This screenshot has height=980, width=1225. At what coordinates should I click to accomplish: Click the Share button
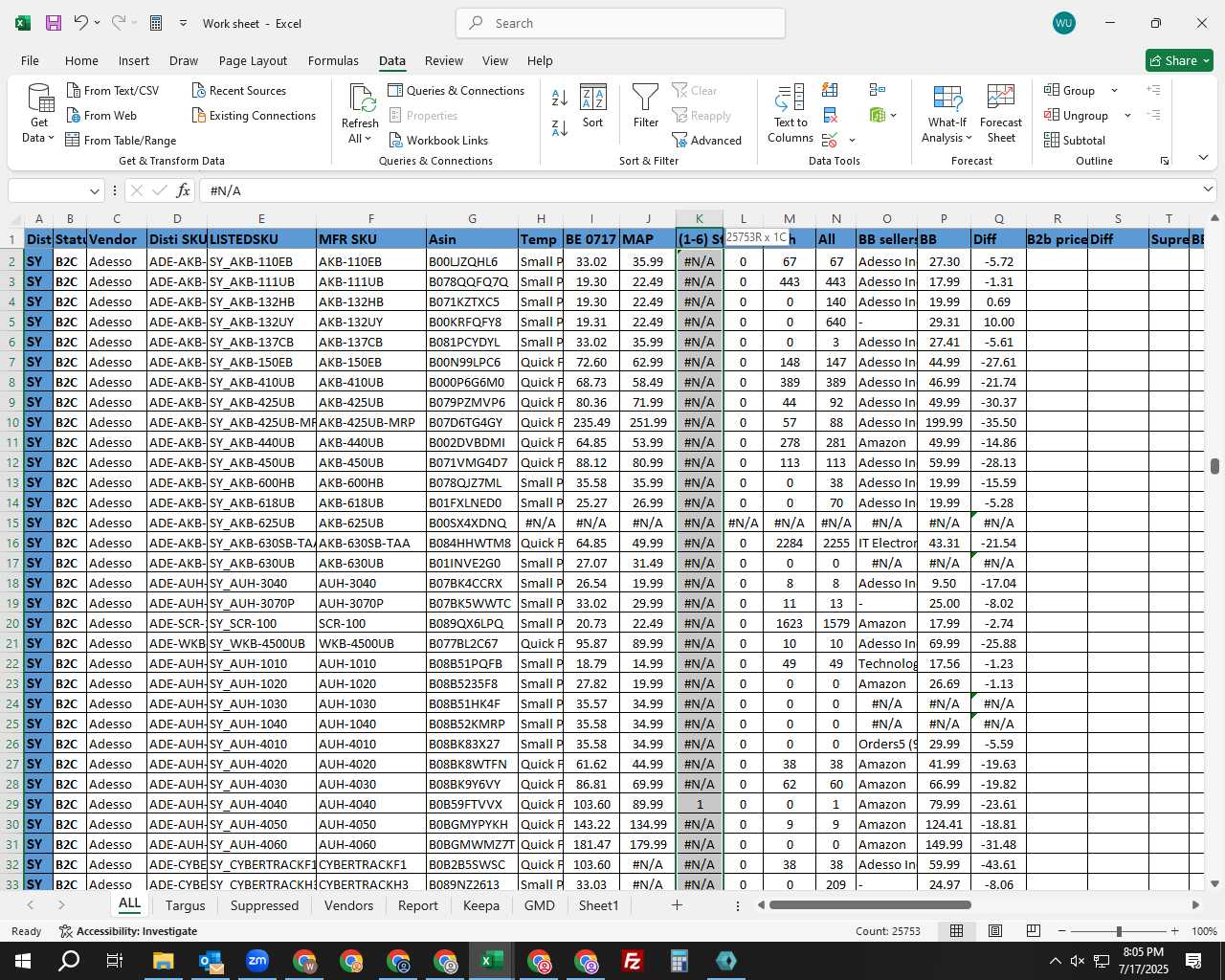(x=1179, y=60)
